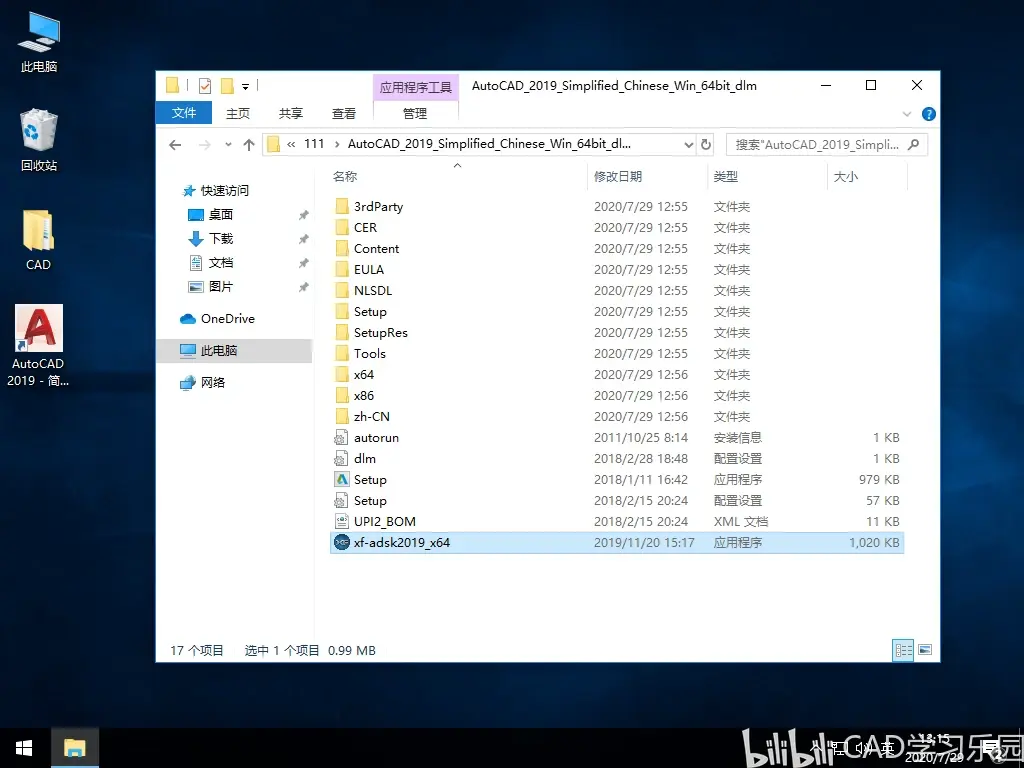Click the 应用程序工具 contextual tab
The height and width of the screenshot is (768, 1024).
point(415,88)
